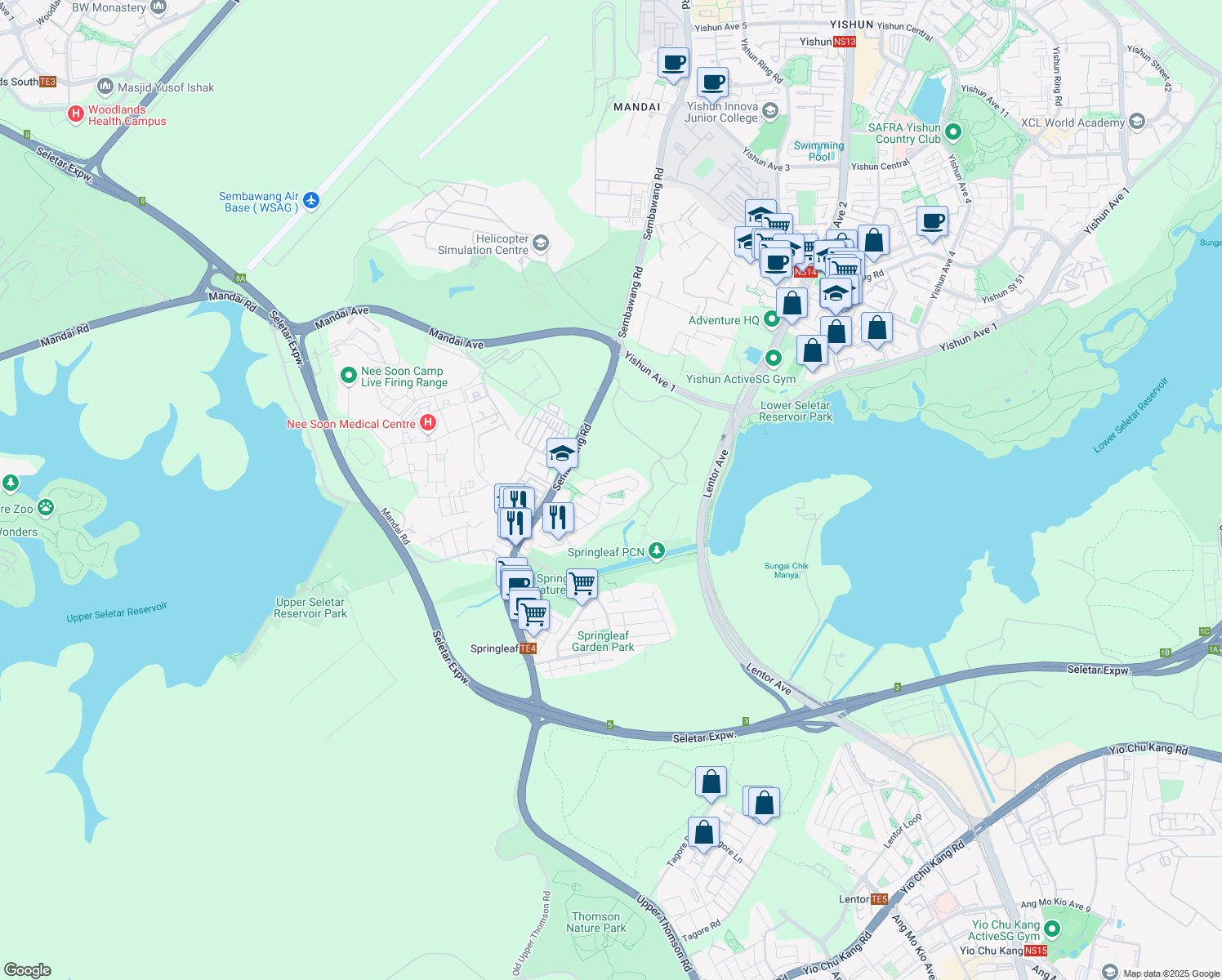Click the shopping cart marker above Springleaf station

click(x=534, y=616)
